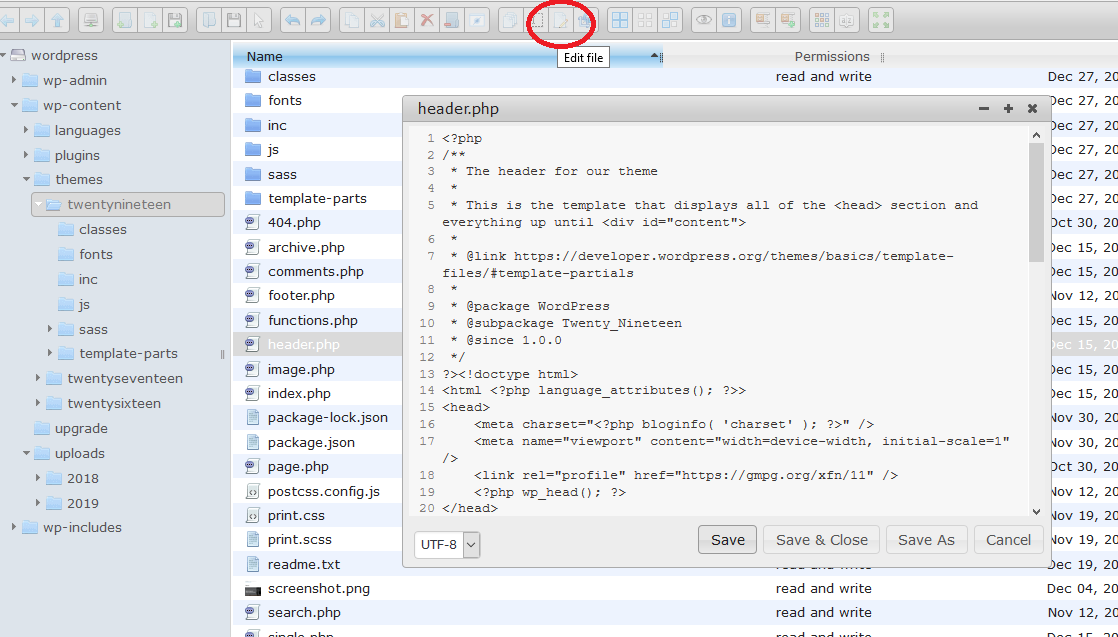Go to parent folder with up arrow icon

click(57, 21)
